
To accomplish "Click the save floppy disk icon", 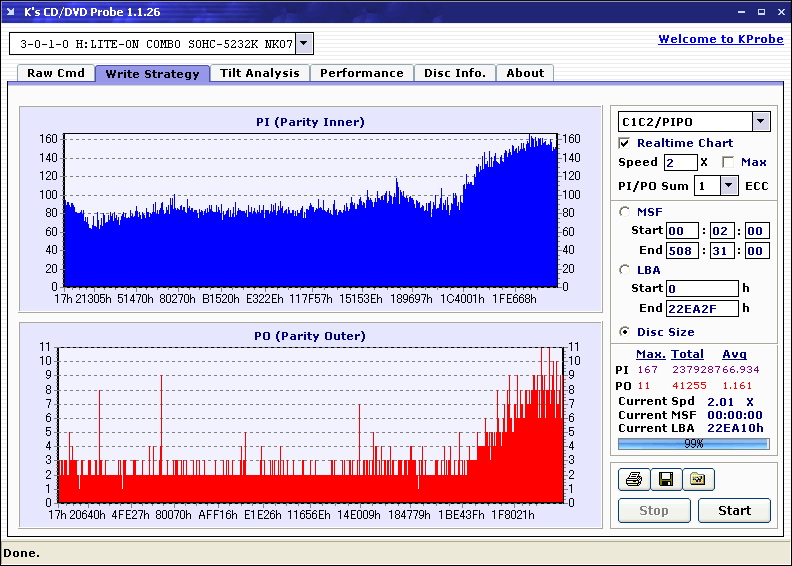I will 665,480.
